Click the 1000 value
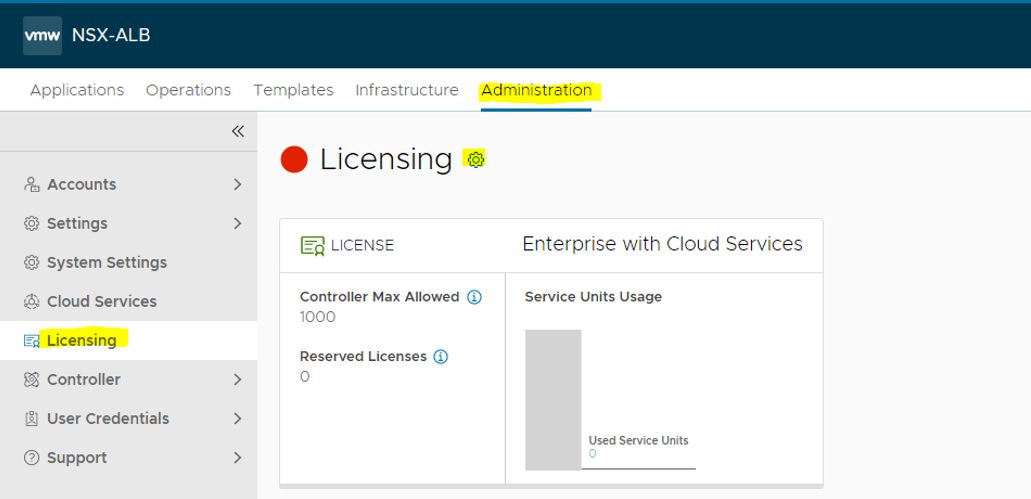 click(x=318, y=318)
